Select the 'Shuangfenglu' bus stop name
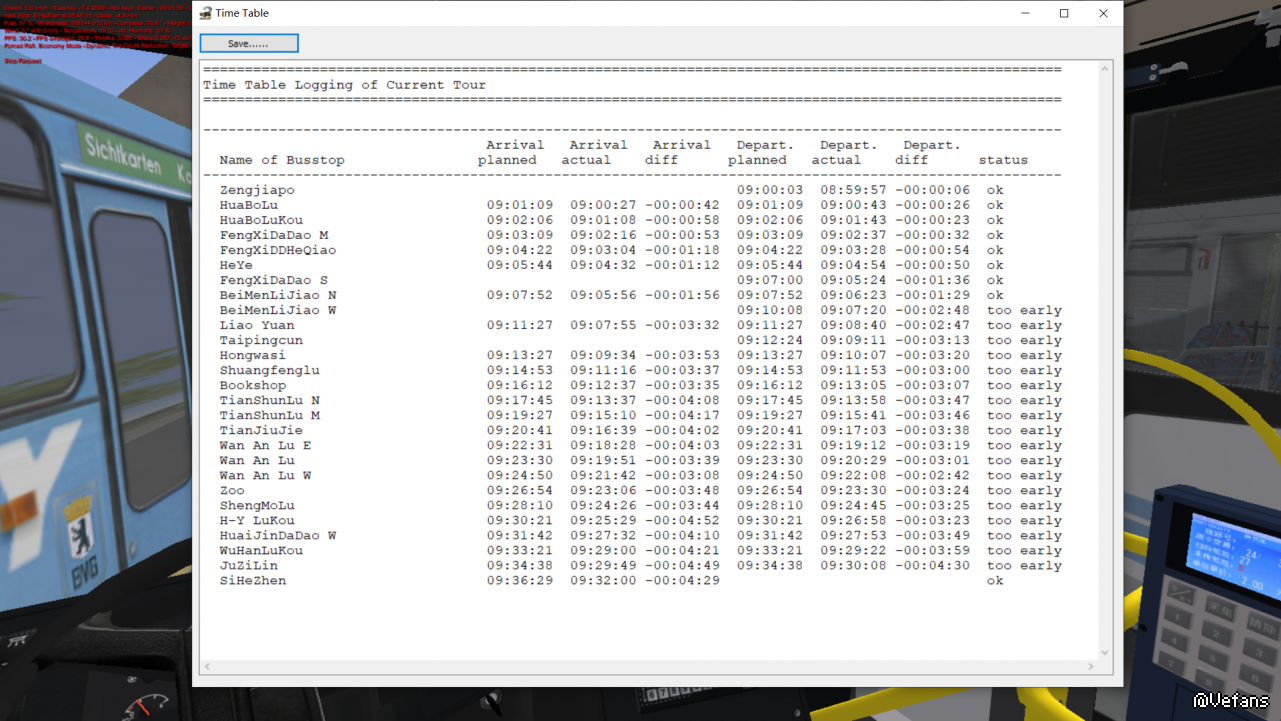Screen dimensions: 1281x721 (x=270, y=370)
